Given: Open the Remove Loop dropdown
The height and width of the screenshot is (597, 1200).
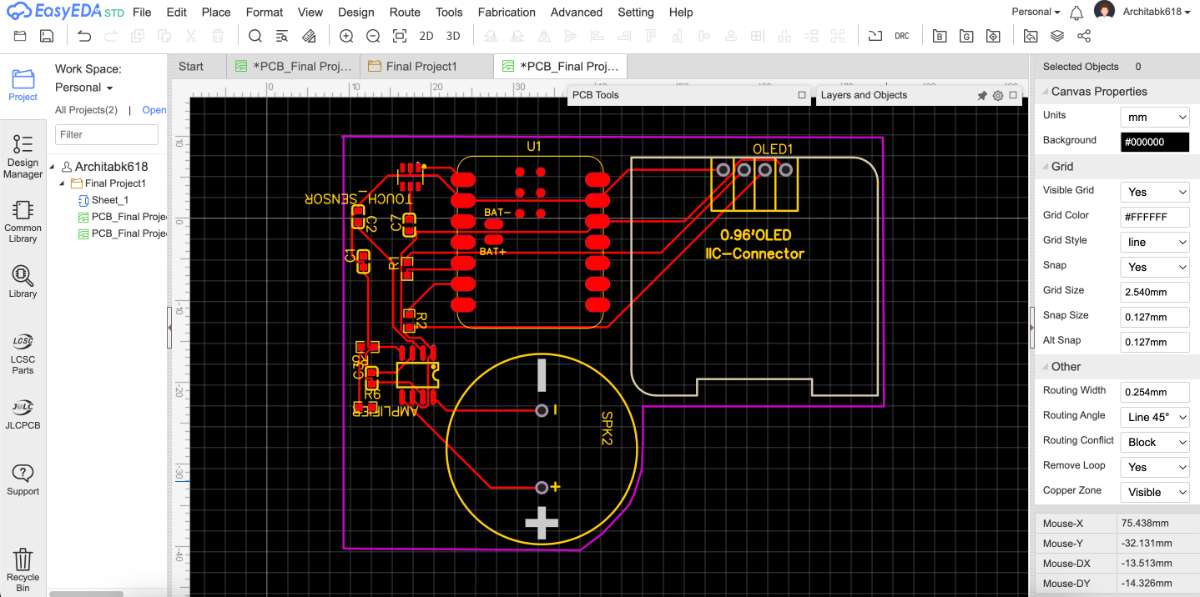Looking at the screenshot, I should click(1155, 466).
